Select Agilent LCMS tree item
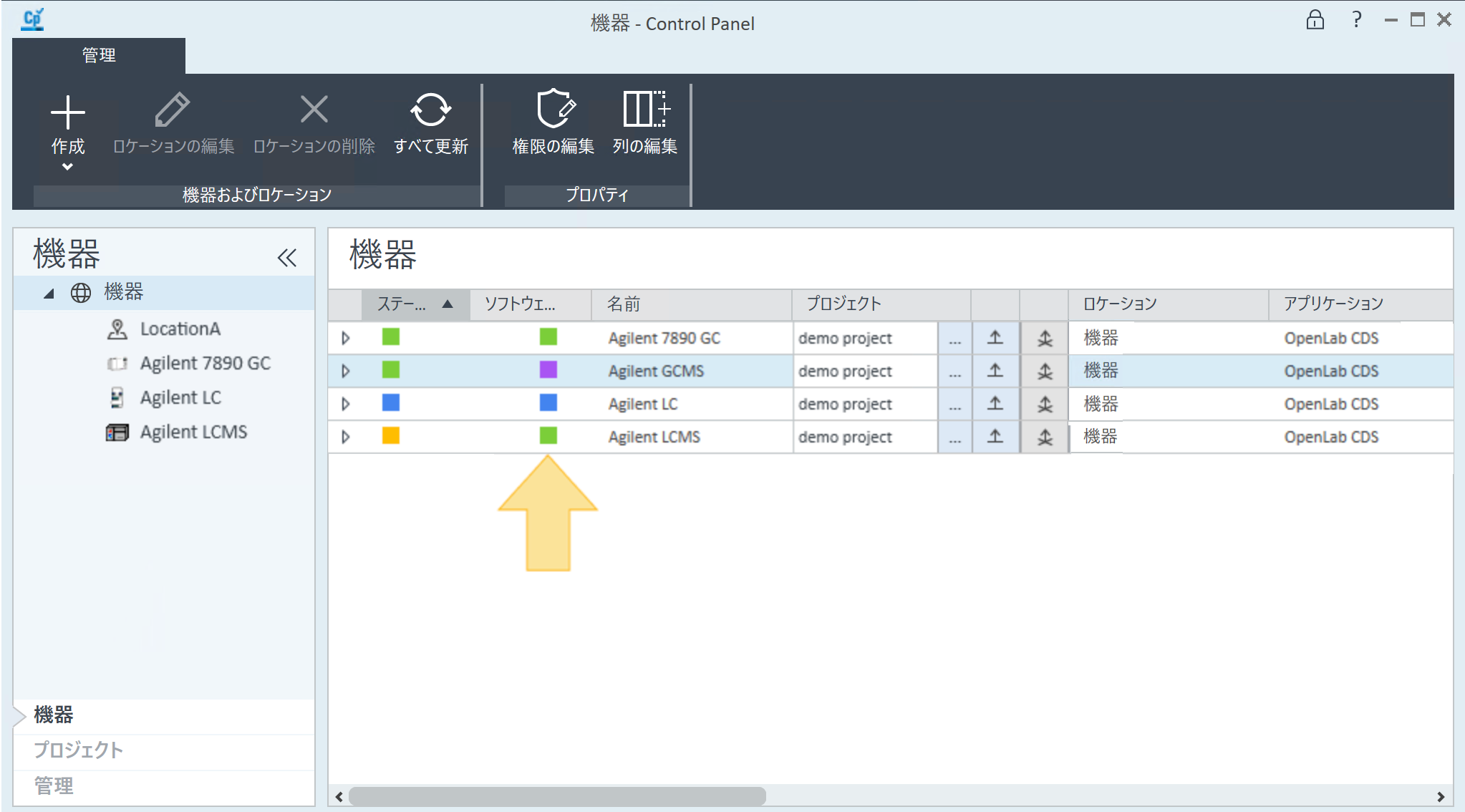This screenshot has height=812, width=1465. 193,432
